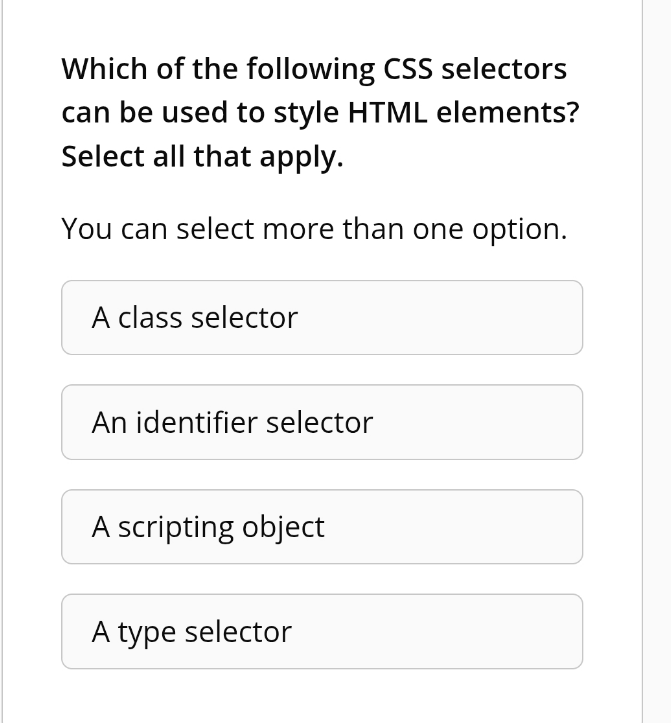The width and height of the screenshot is (671, 723).
Task: Click "You can select more than one option" text
Action: tap(314, 229)
